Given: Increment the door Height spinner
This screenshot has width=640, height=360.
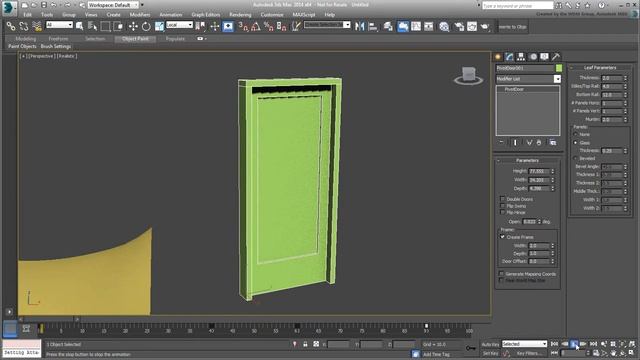Looking at the screenshot, I should (x=553, y=170).
